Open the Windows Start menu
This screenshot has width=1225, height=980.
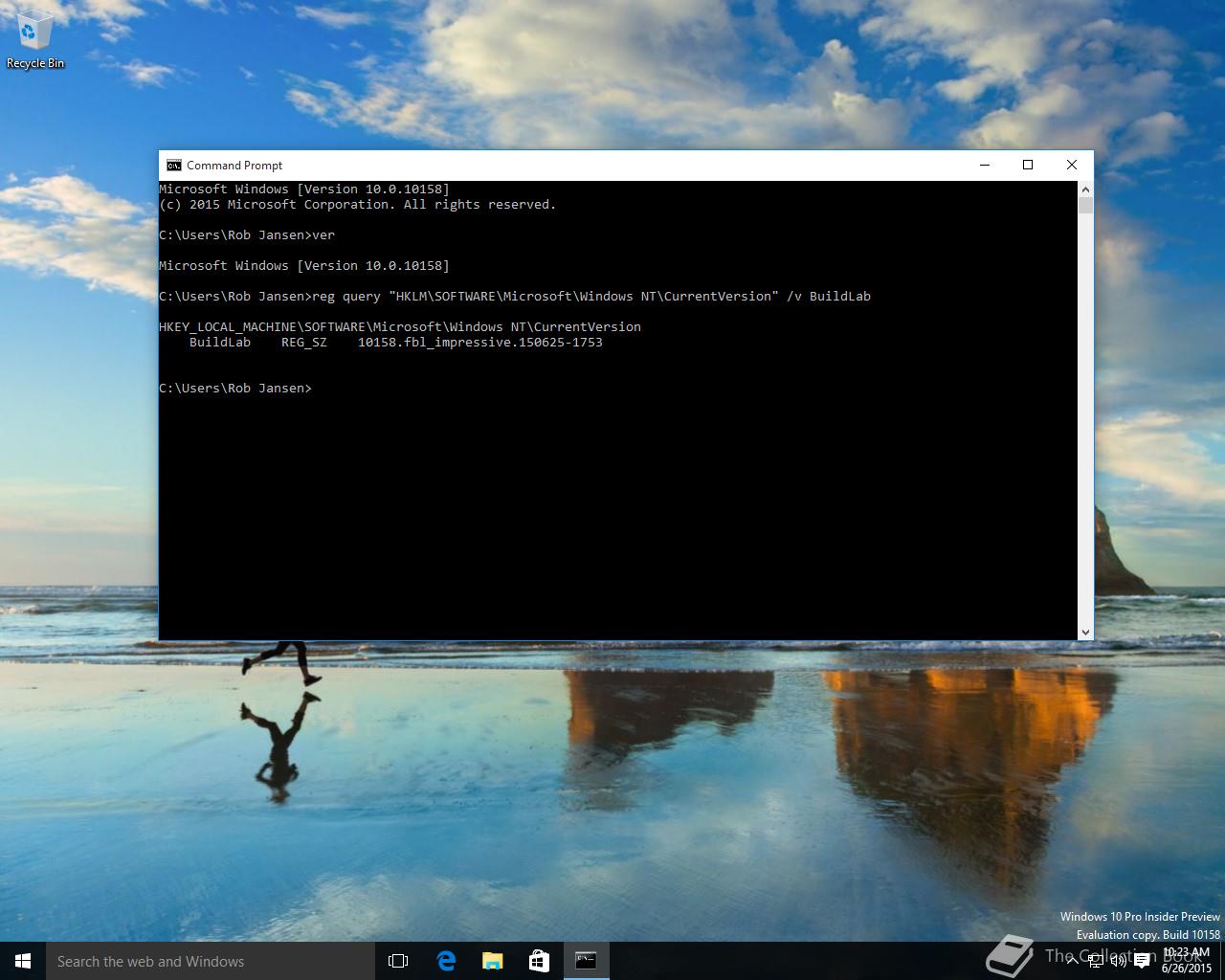tap(23, 961)
